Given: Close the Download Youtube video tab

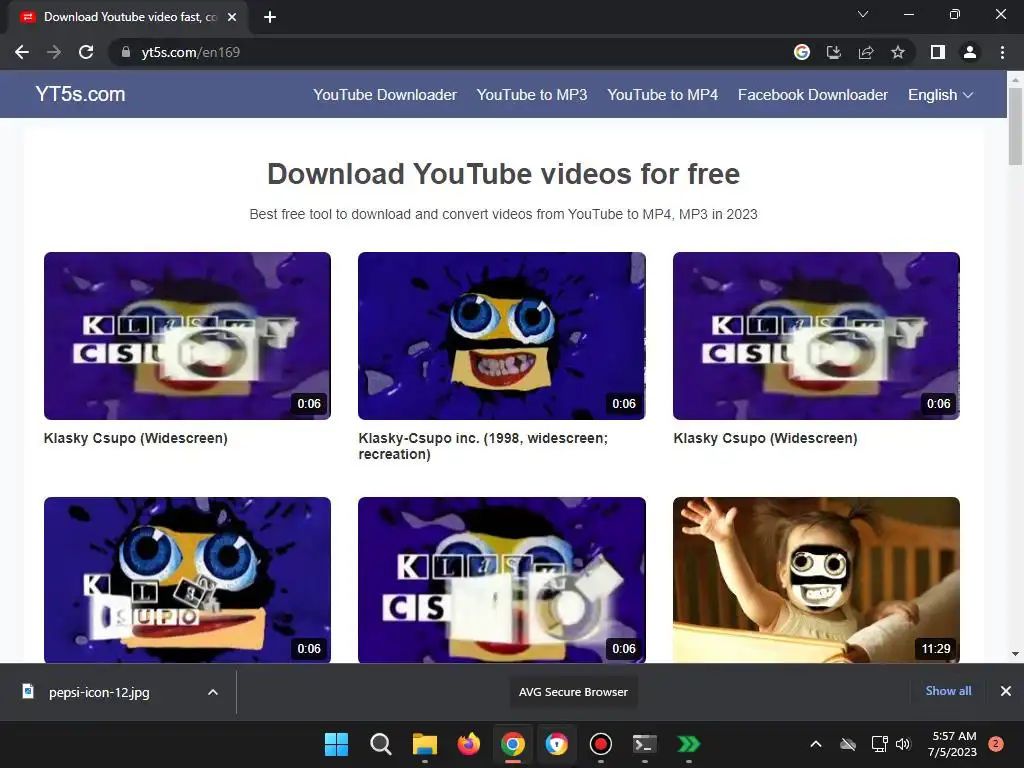Looking at the screenshot, I should (x=232, y=17).
